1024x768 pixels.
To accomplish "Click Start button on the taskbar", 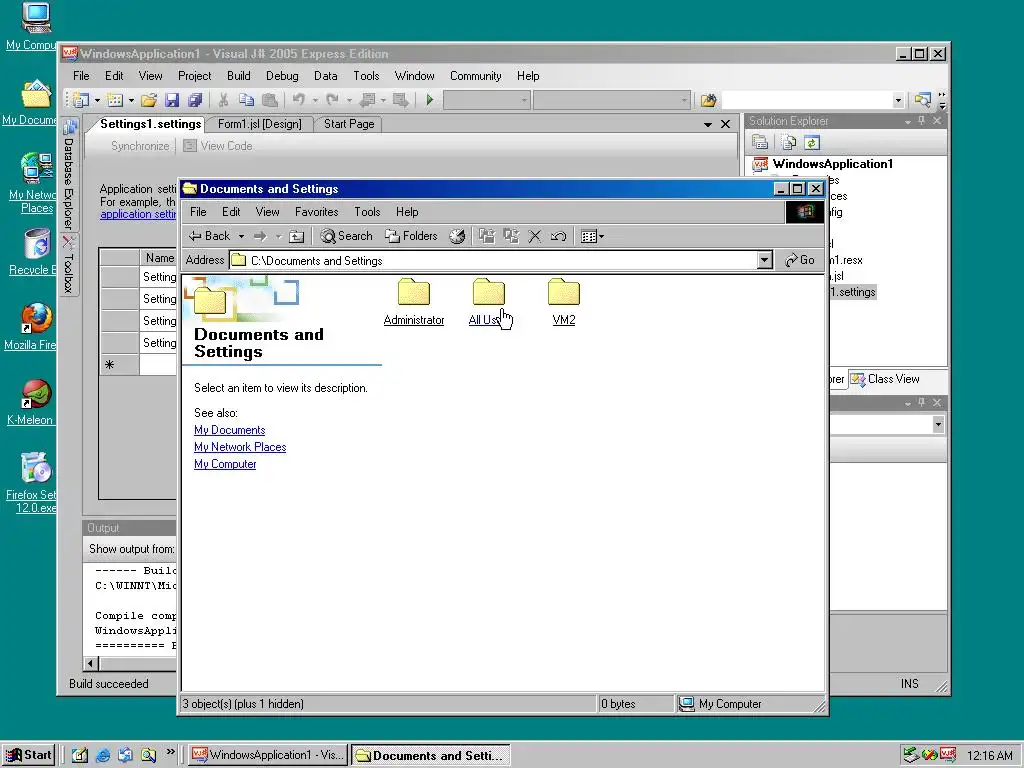I will [28, 755].
